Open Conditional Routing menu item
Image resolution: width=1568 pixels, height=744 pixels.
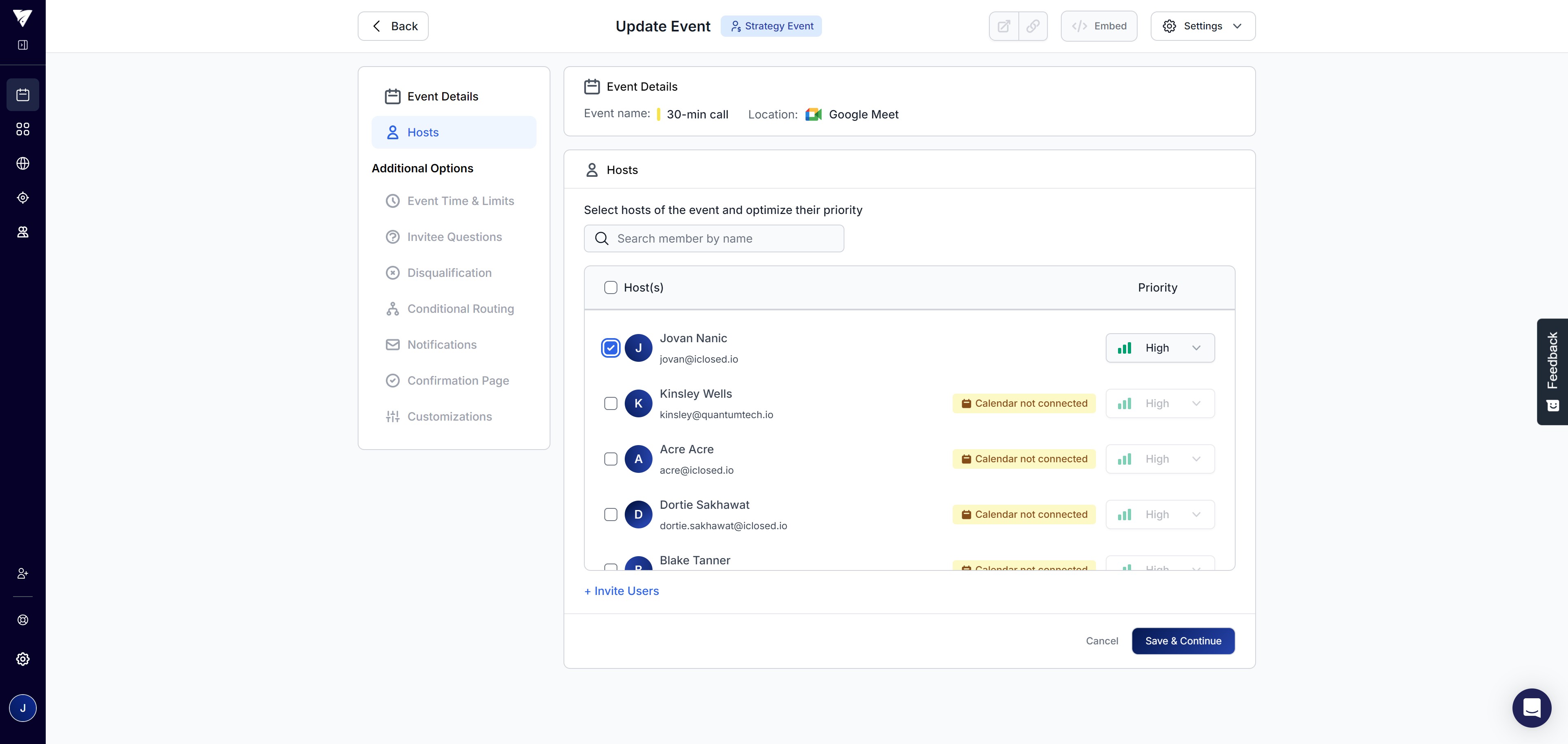tap(460, 309)
